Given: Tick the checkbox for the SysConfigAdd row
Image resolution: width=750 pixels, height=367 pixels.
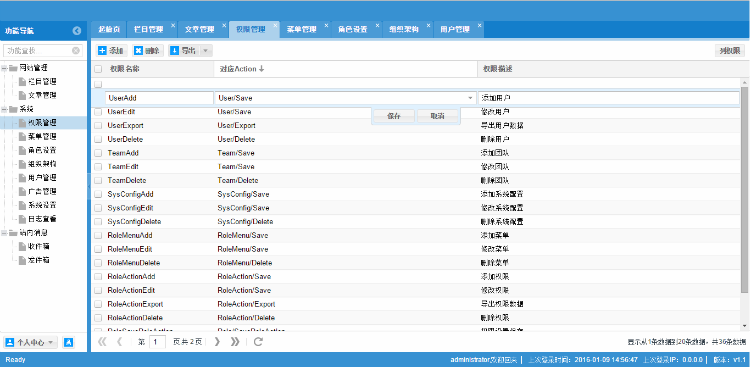Looking at the screenshot, I should click(98, 194).
